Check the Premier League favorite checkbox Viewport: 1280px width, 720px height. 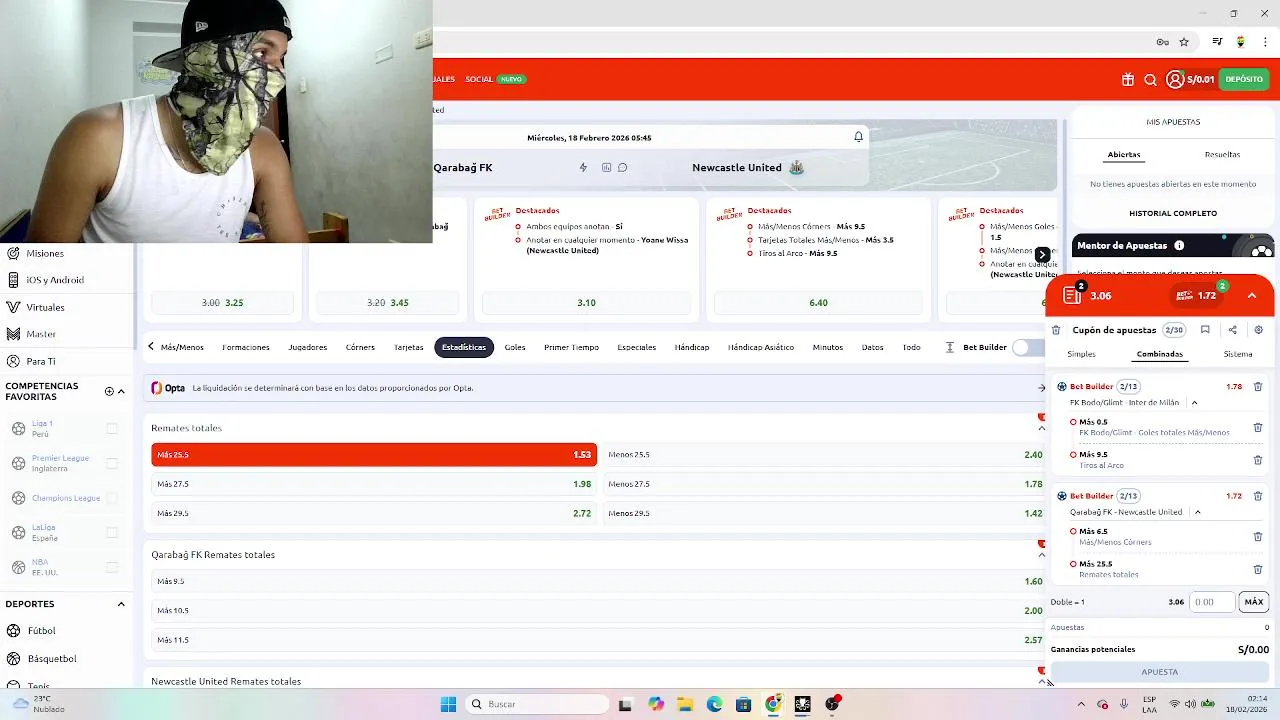tap(112, 463)
